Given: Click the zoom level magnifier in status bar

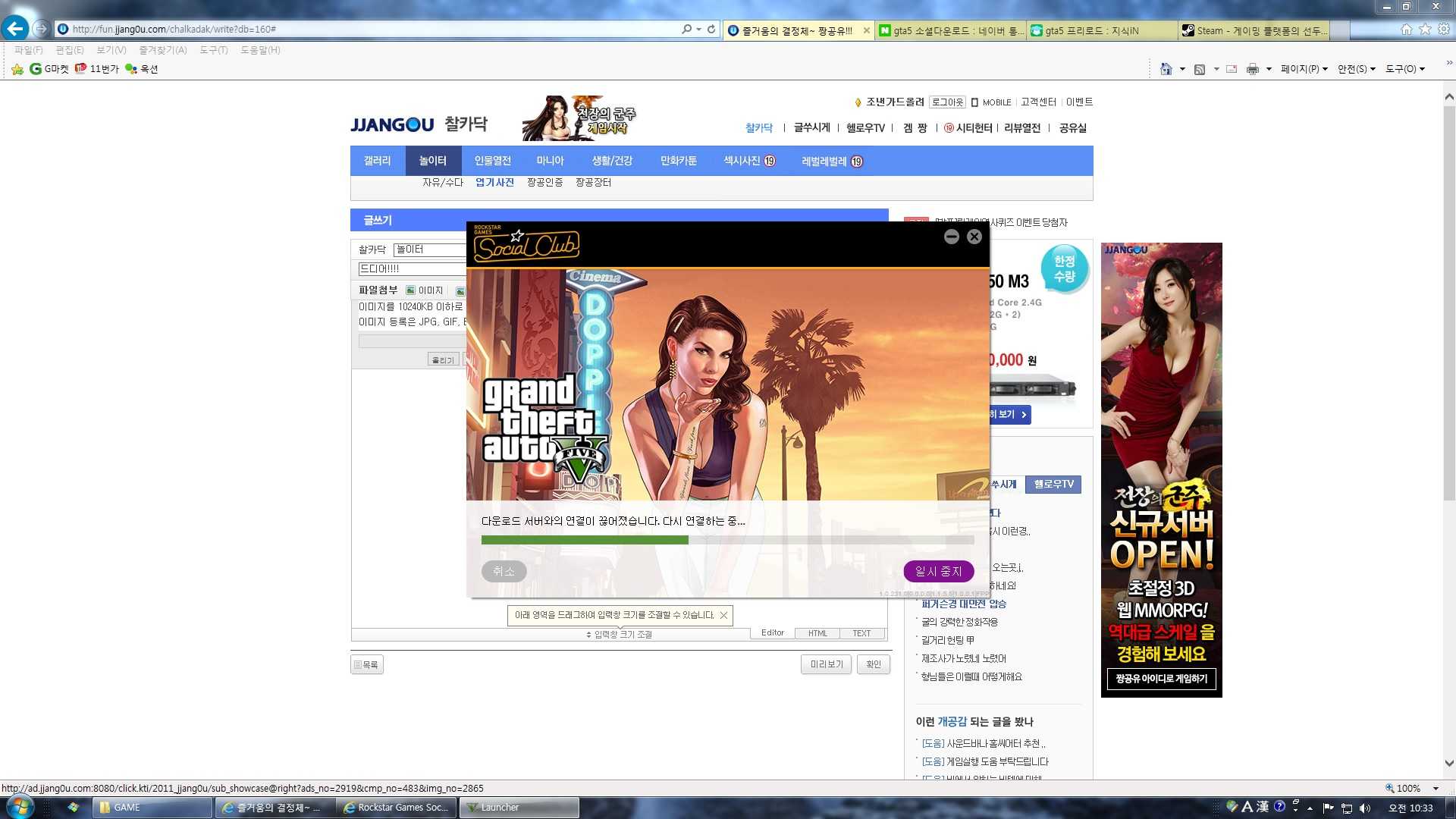Looking at the screenshot, I should [1389, 789].
